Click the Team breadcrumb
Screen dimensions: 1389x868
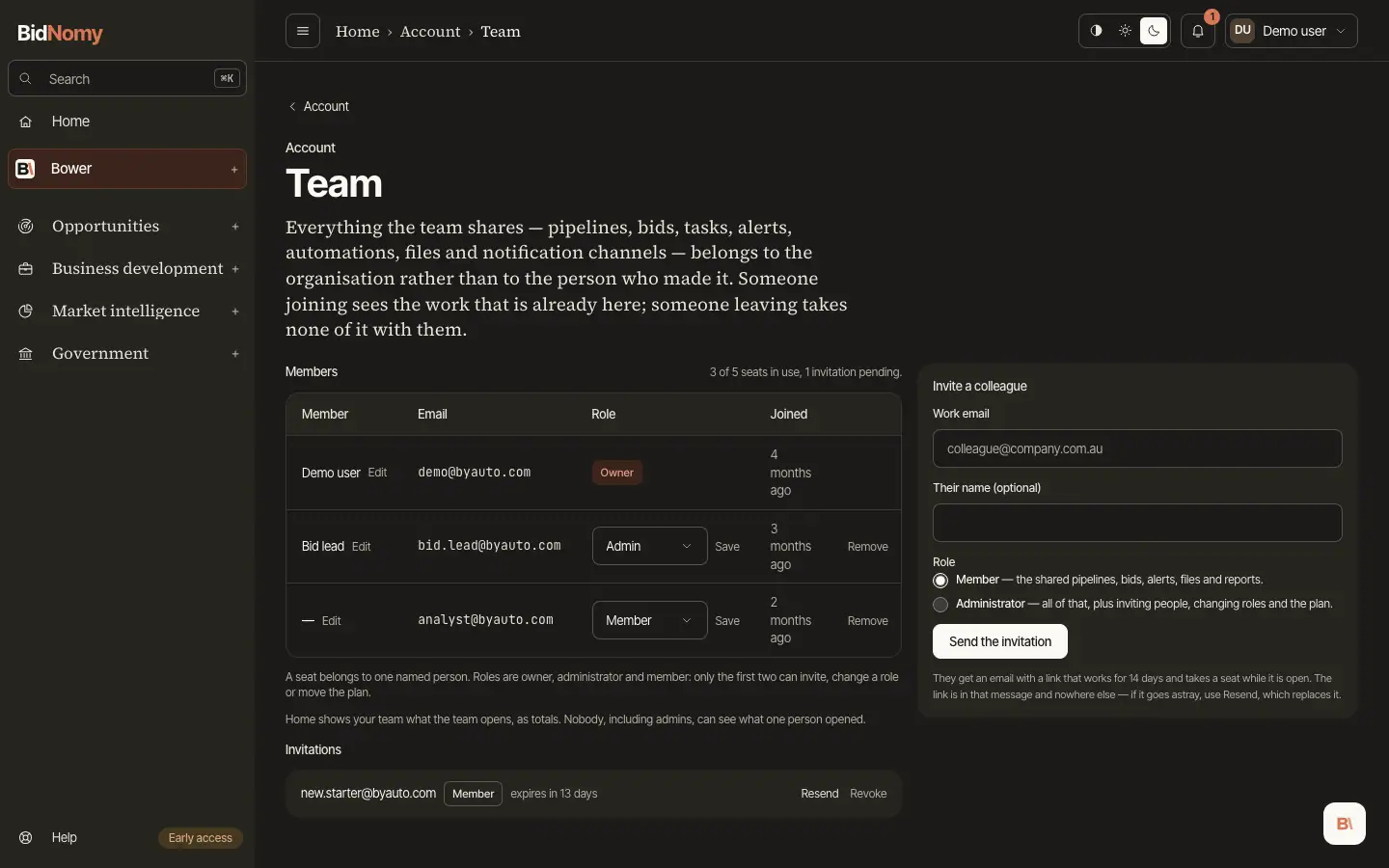pos(501,32)
